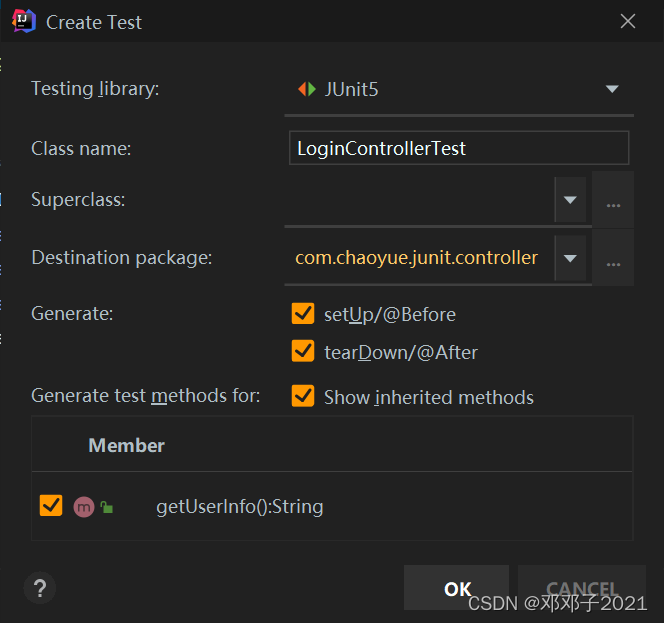Expand the Superclass dropdown arrow
The image size is (664, 623).
[570, 200]
